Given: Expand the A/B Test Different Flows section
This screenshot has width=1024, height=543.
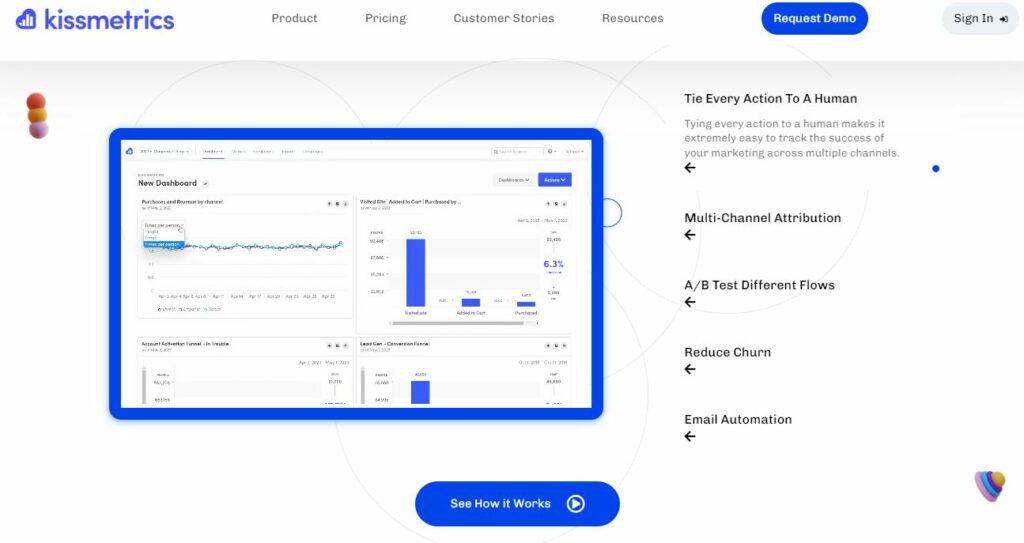Looking at the screenshot, I should (x=759, y=286).
